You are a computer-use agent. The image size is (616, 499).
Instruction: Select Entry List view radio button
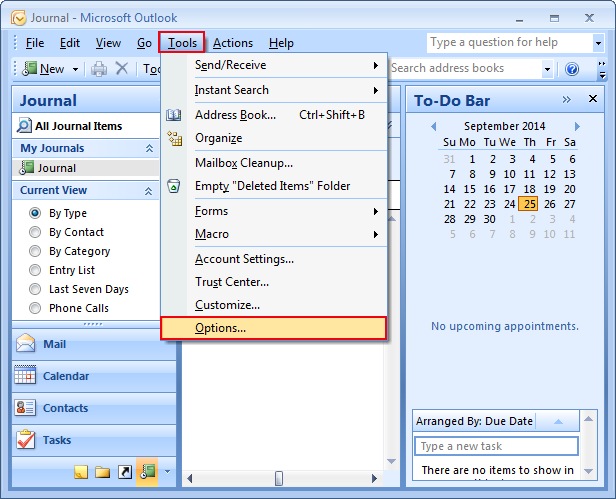(35, 270)
